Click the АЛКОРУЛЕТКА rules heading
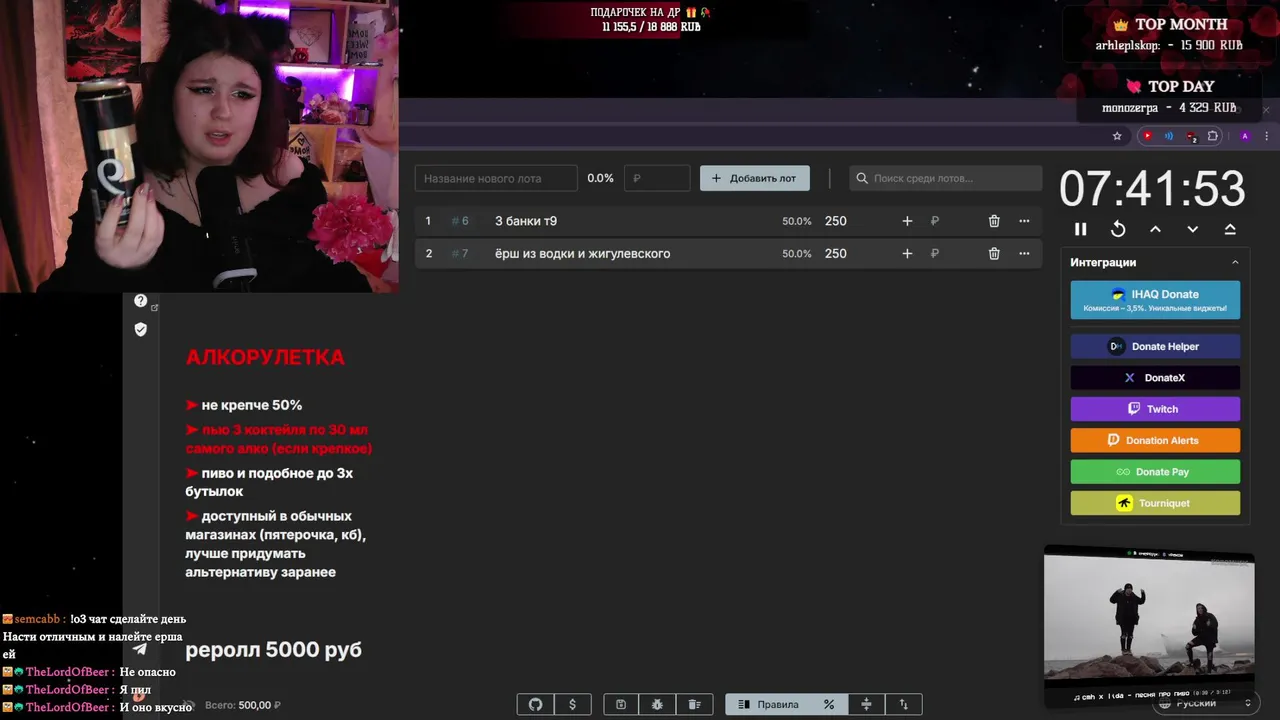This screenshot has width=1280, height=720. (x=265, y=357)
